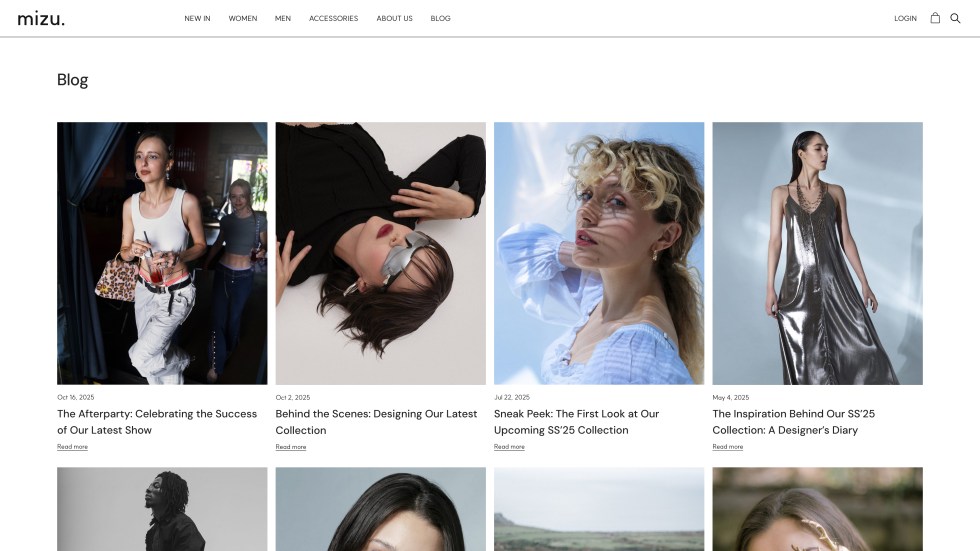The height and width of the screenshot is (551, 980).
Task: Click Read more under The Afterparty post
Action: point(72,447)
